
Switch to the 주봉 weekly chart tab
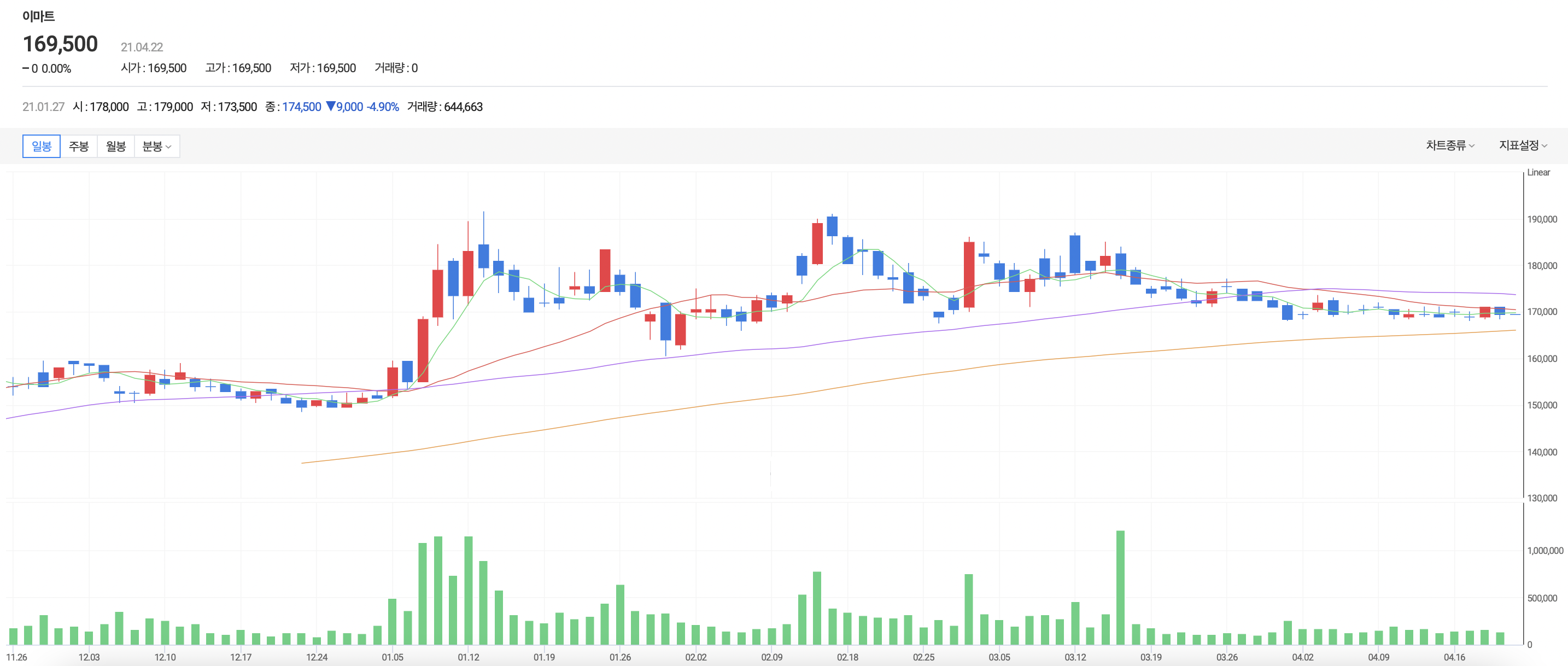[79, 146]
